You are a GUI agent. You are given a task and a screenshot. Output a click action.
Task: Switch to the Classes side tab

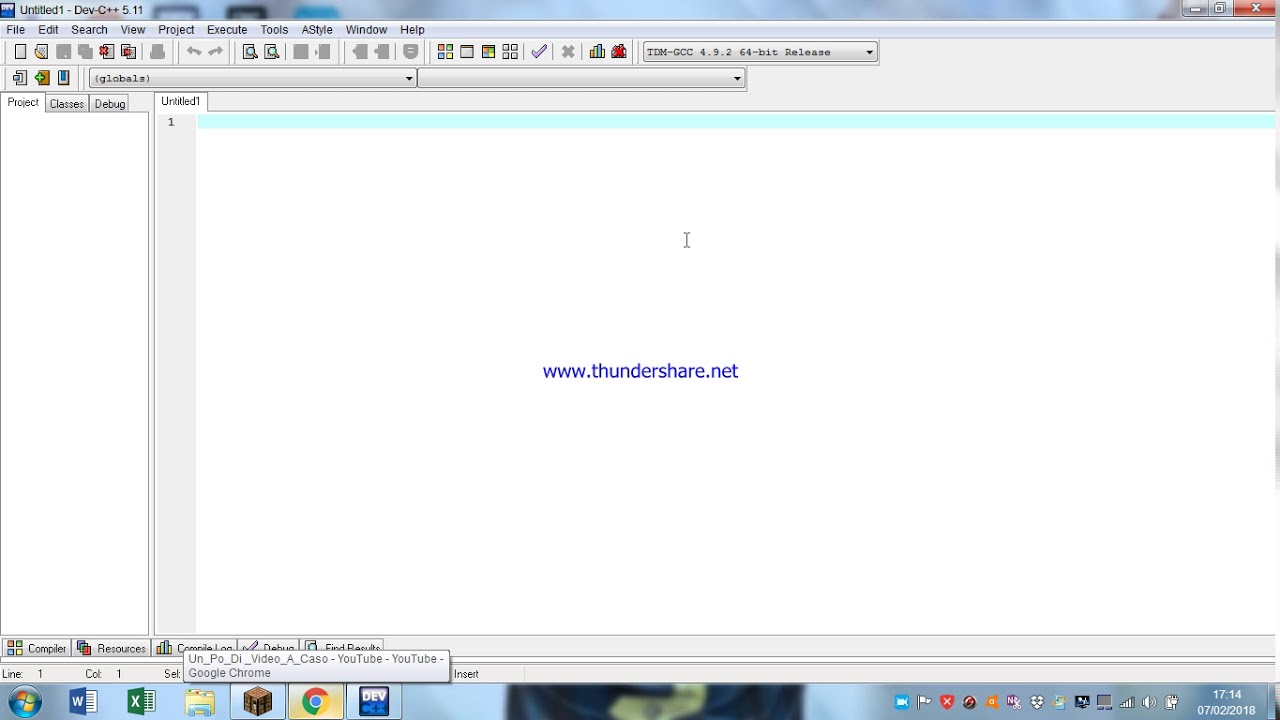coord(67,104)
